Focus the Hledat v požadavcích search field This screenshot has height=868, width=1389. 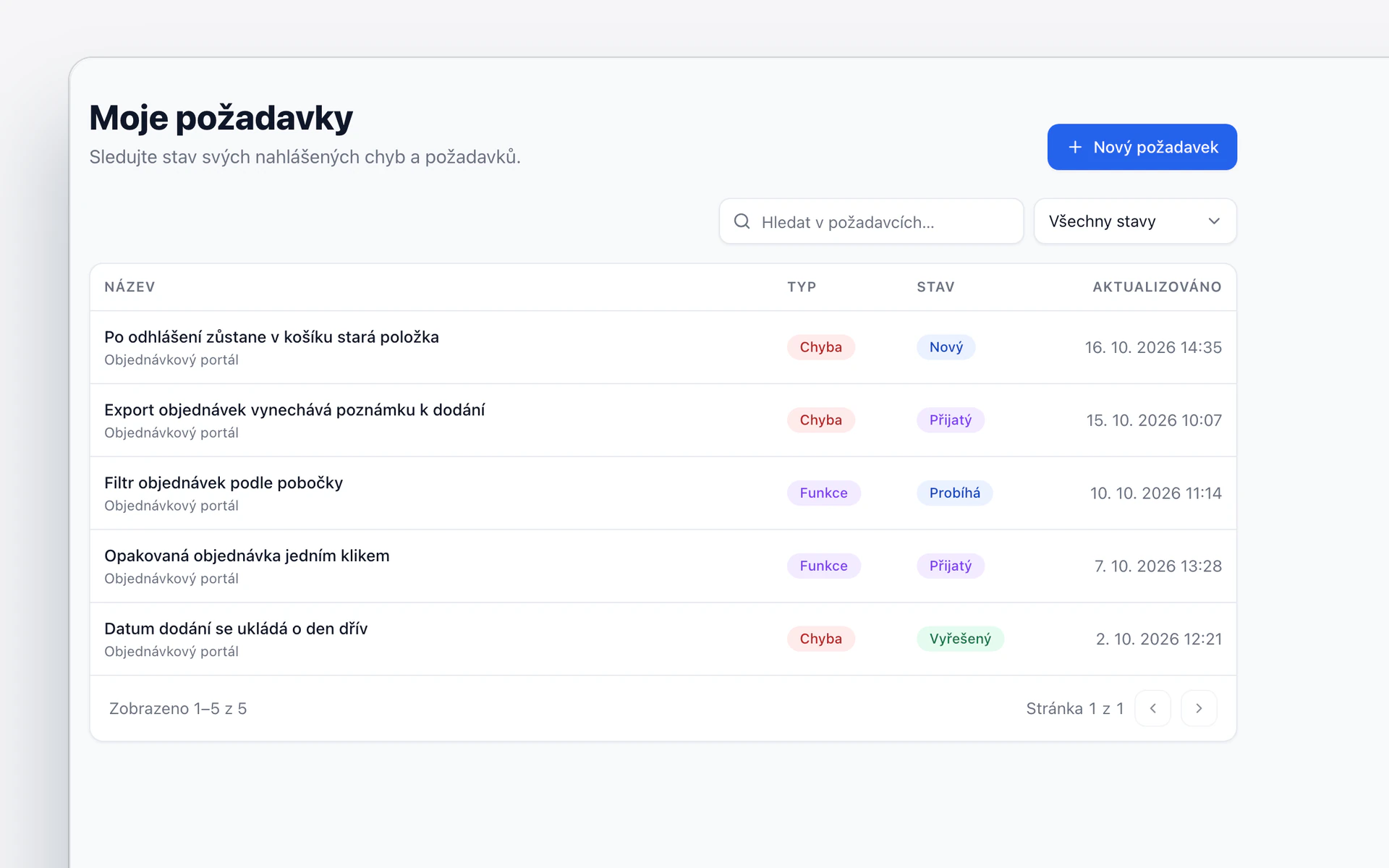pos(871,221)
